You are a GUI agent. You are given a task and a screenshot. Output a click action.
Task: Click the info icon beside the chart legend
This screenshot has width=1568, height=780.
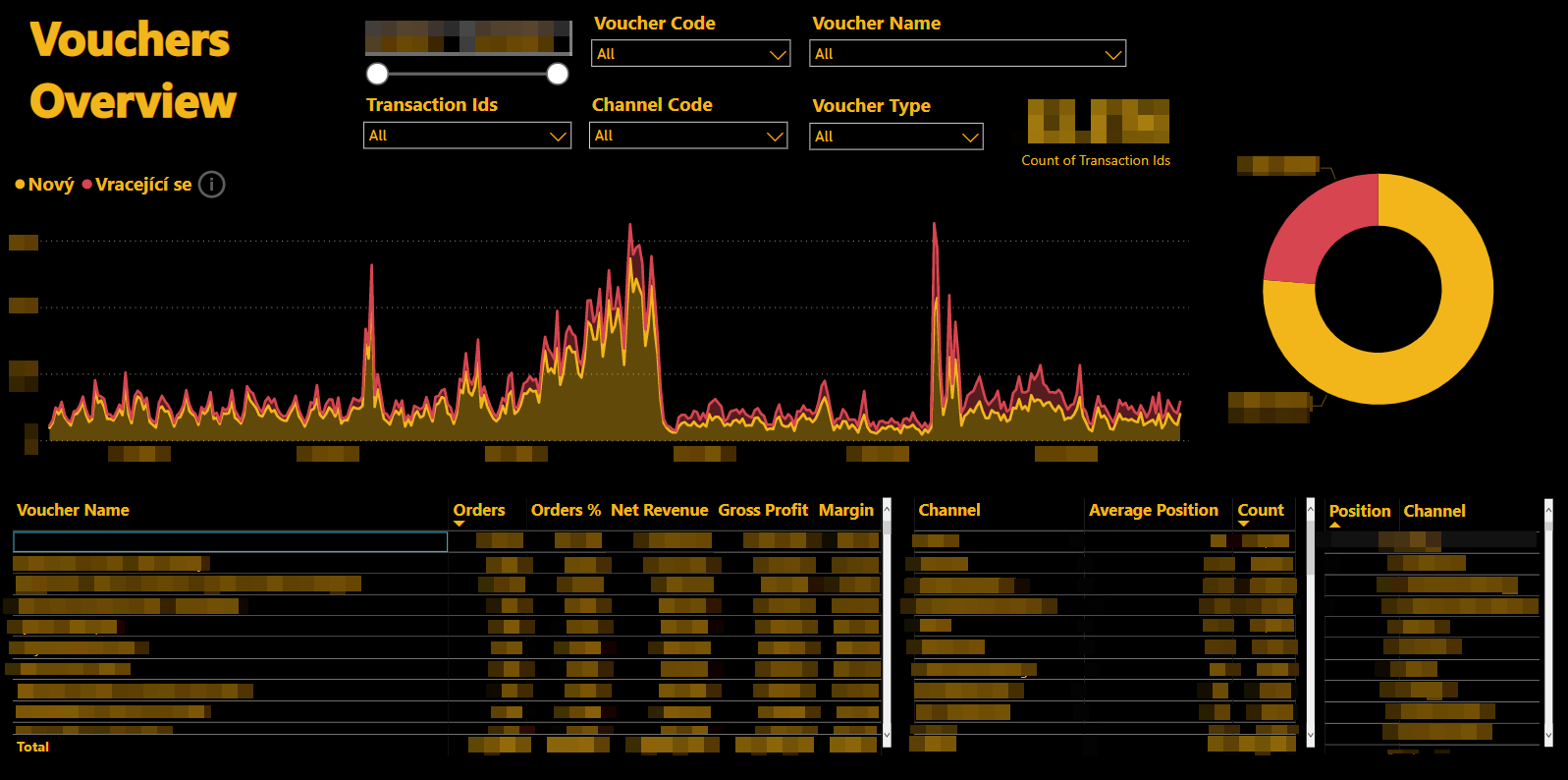click(x=212, y=185)
